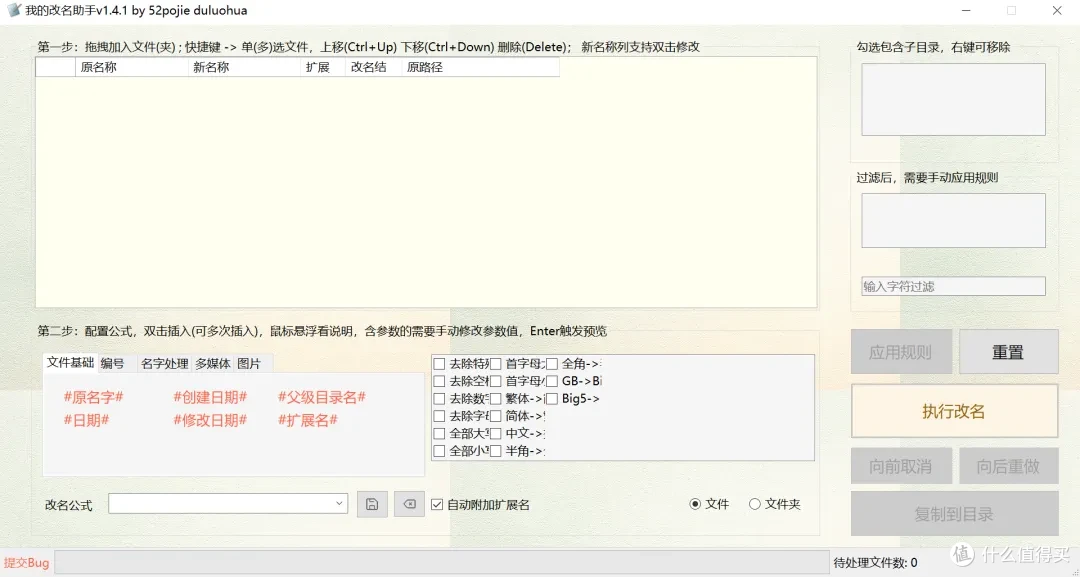The width and height of the screenshot is (1080, 577).
Task: Enable the 全部小 lowercase checkbox
Action: coord(439,451)
